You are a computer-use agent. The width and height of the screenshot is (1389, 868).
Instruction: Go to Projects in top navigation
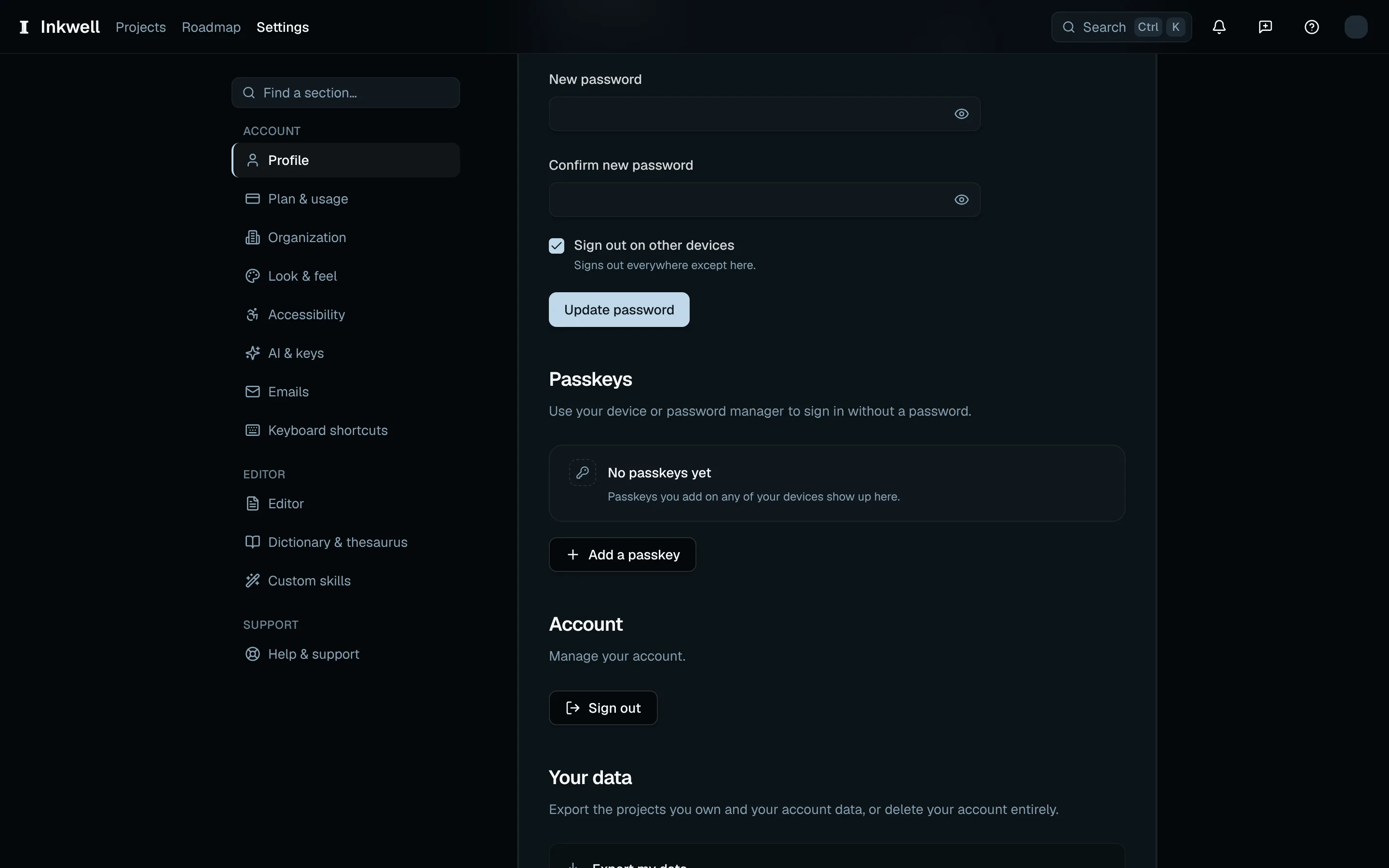[141, 27]
